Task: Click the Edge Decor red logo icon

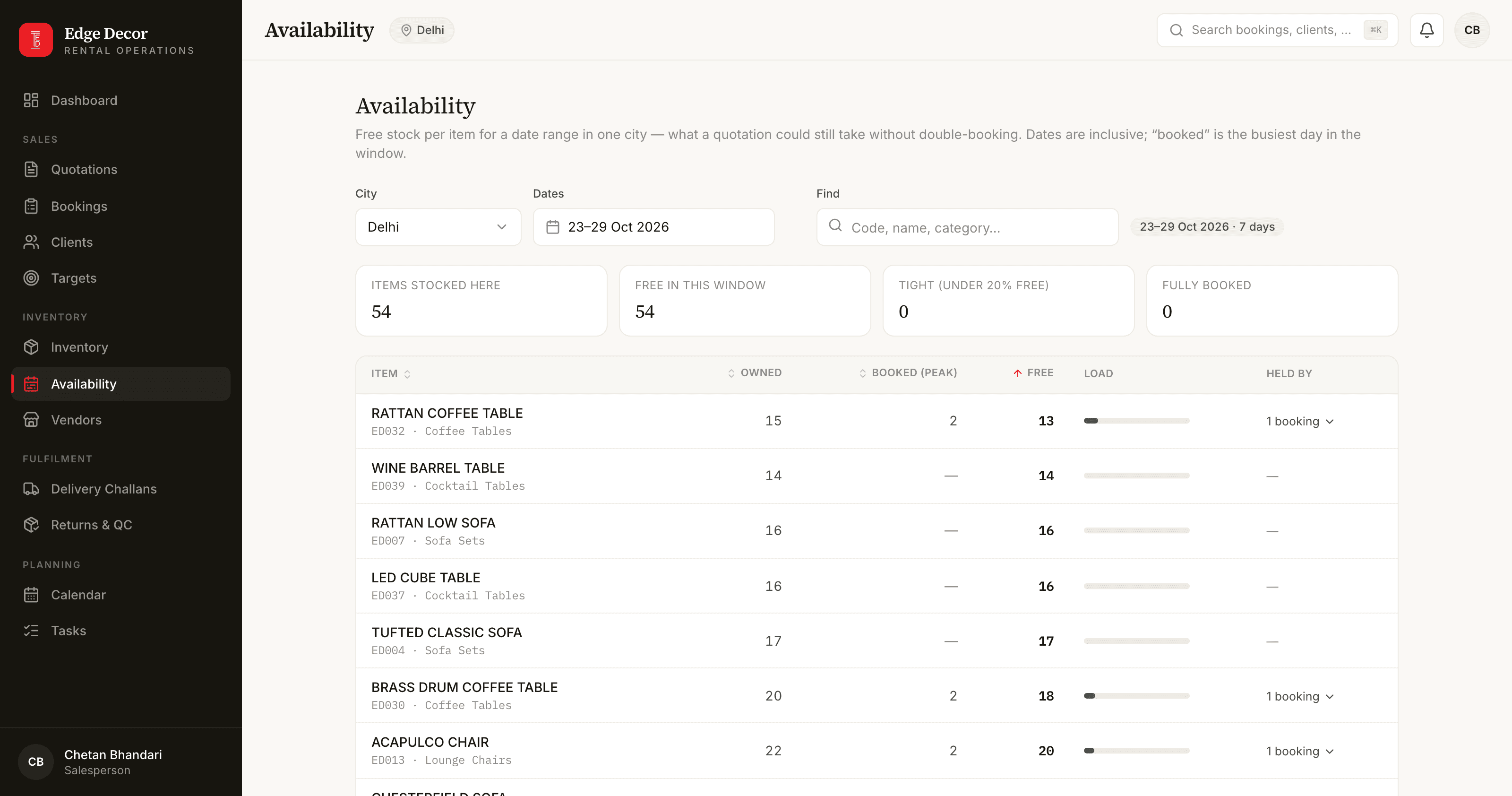Action: [36, 39]
